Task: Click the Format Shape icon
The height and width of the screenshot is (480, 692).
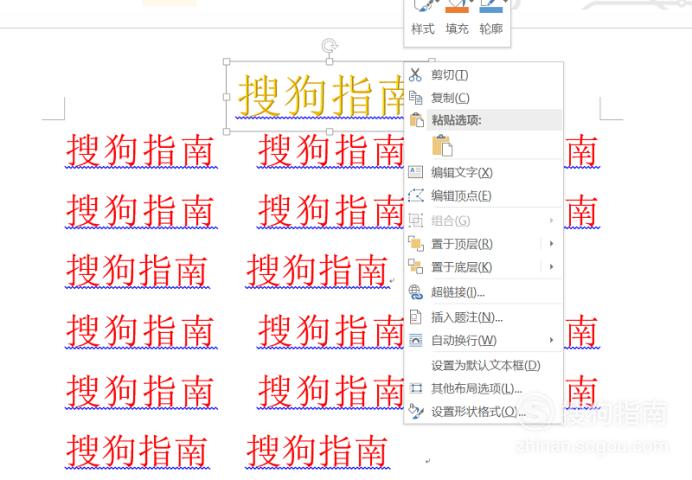Action: click(416, 411)
